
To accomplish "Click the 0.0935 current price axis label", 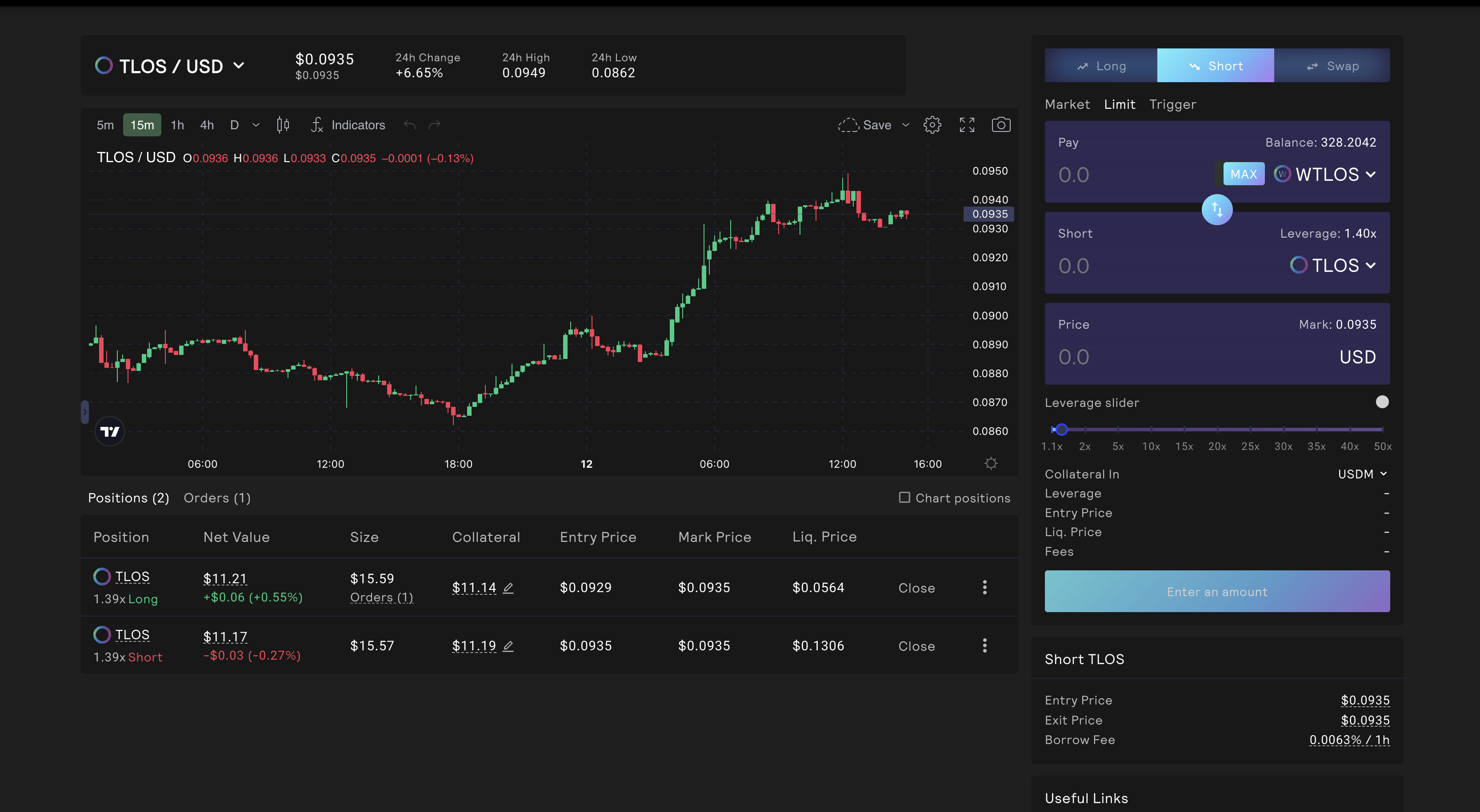I will (x=989, y=214).
